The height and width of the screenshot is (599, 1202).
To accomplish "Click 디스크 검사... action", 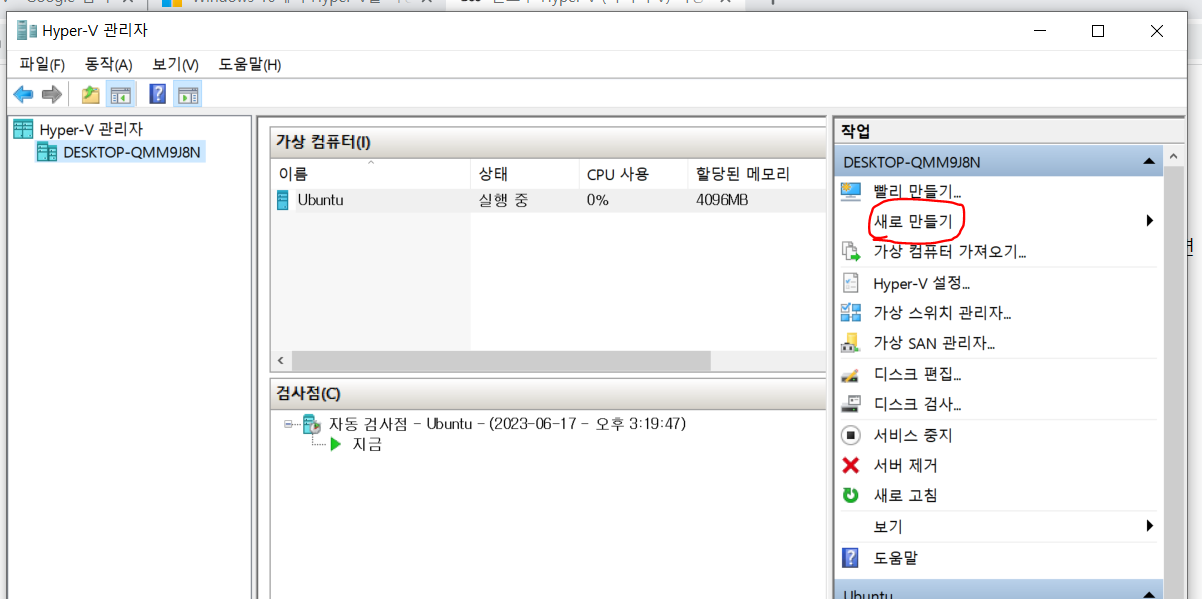I will [917, 405].
